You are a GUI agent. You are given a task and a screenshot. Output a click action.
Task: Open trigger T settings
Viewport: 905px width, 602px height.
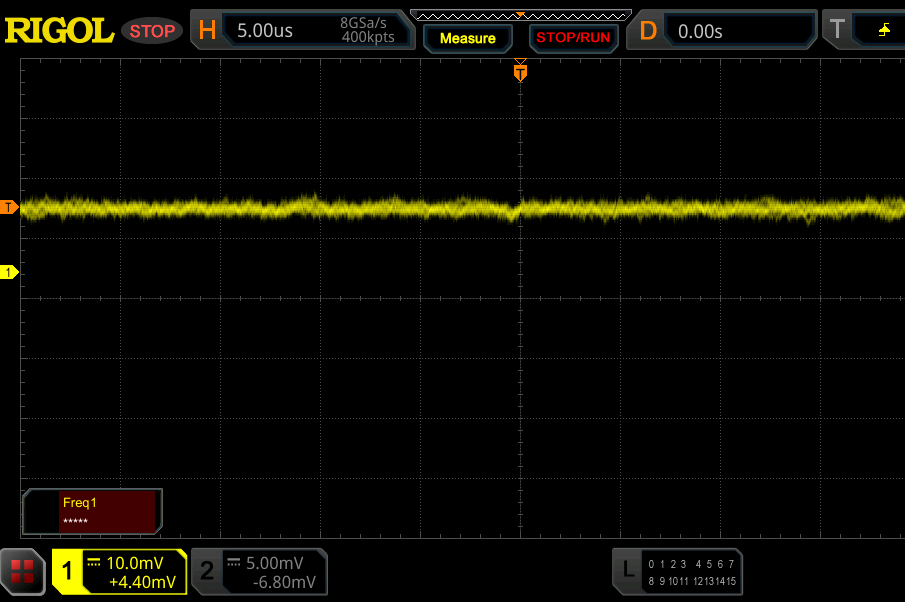tap(837, 29)
